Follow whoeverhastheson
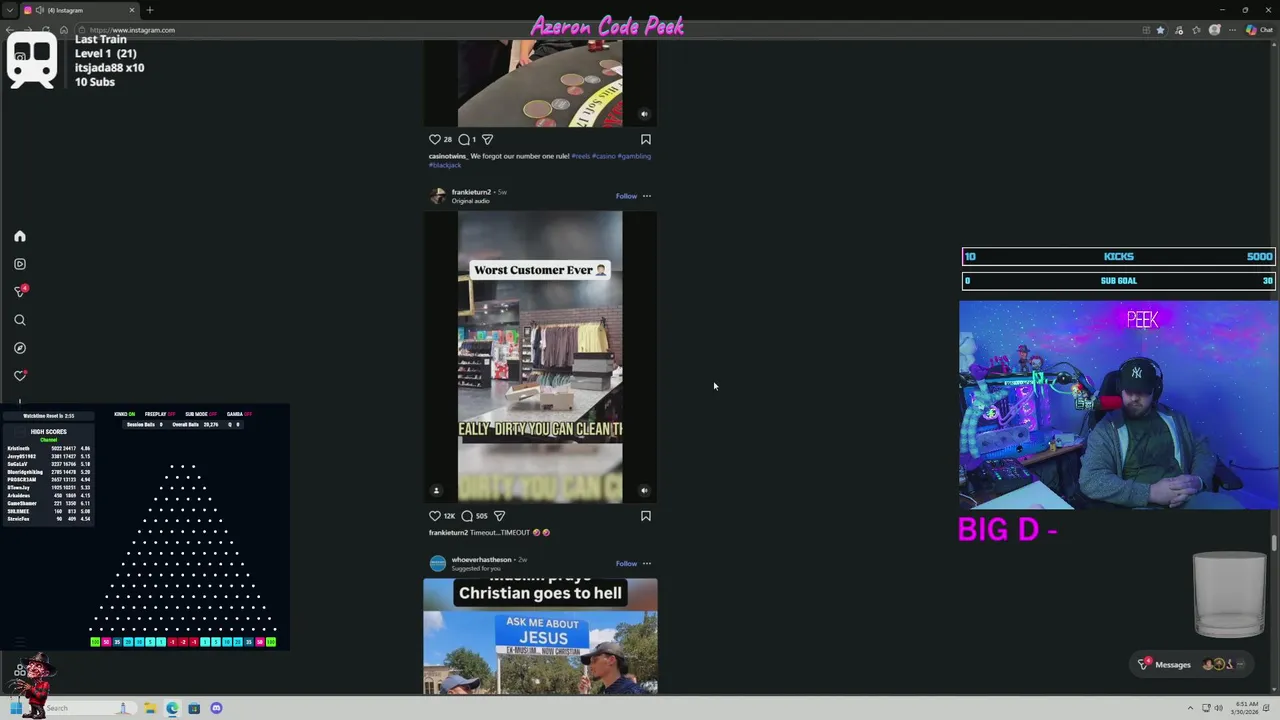1280x720 pixels. (626, 564)
